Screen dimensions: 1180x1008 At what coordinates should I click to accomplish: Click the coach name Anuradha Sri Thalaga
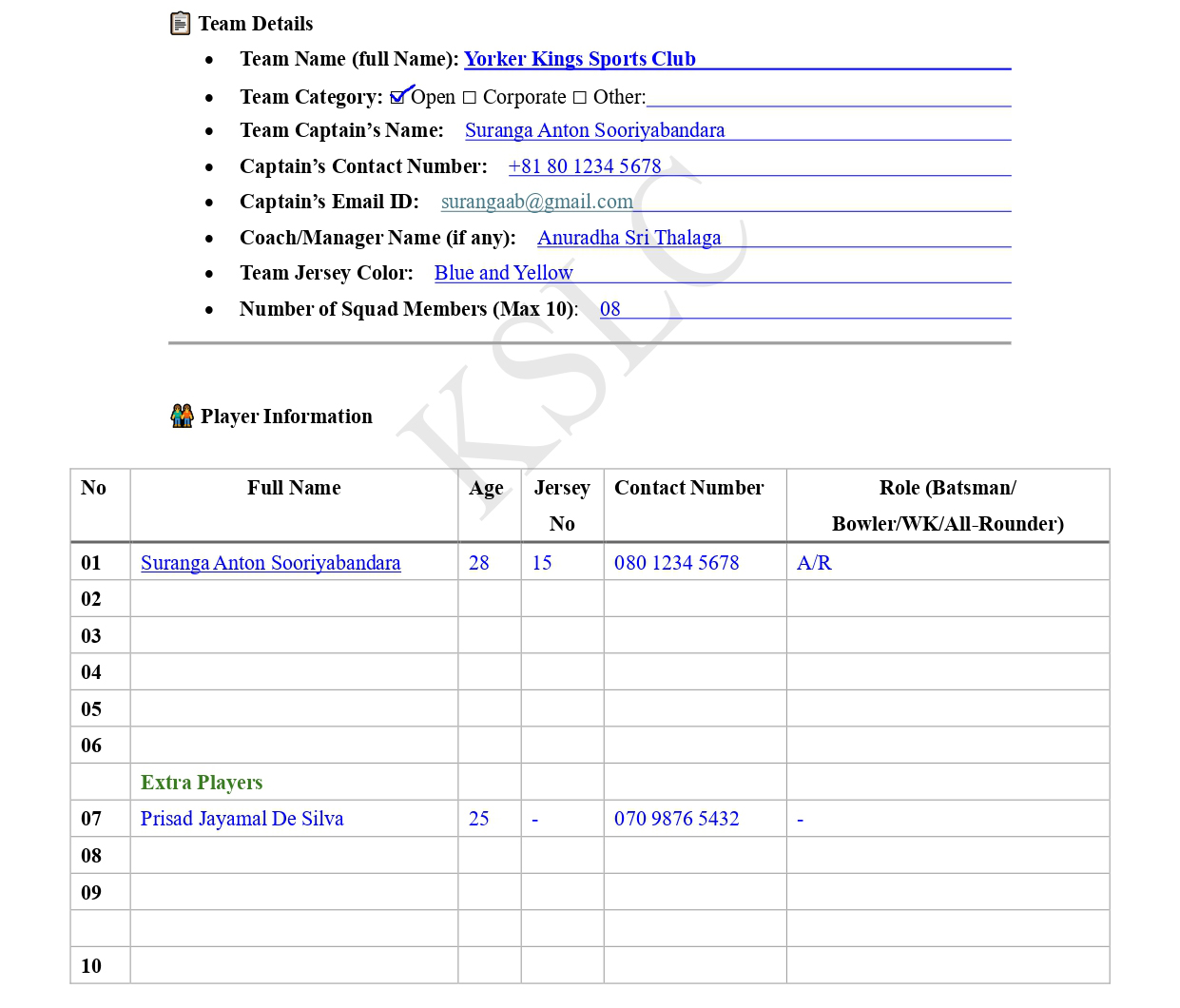coord(629,238)
